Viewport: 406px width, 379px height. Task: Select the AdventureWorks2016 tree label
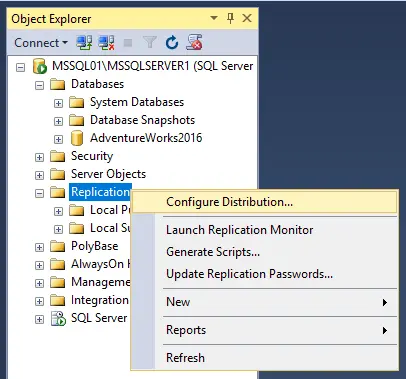[x=146, y=138]
